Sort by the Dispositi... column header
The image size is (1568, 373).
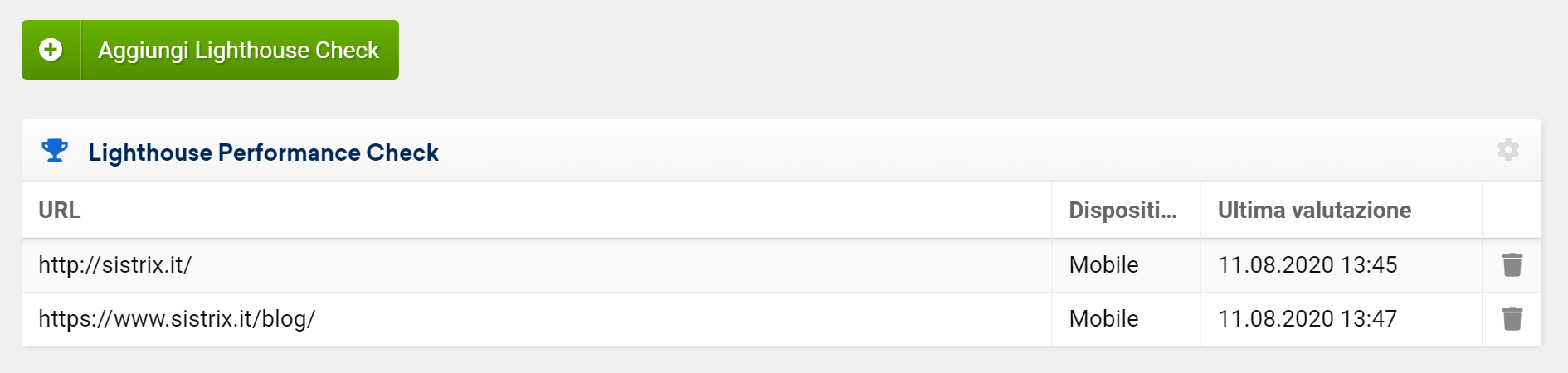(1122, 211)
